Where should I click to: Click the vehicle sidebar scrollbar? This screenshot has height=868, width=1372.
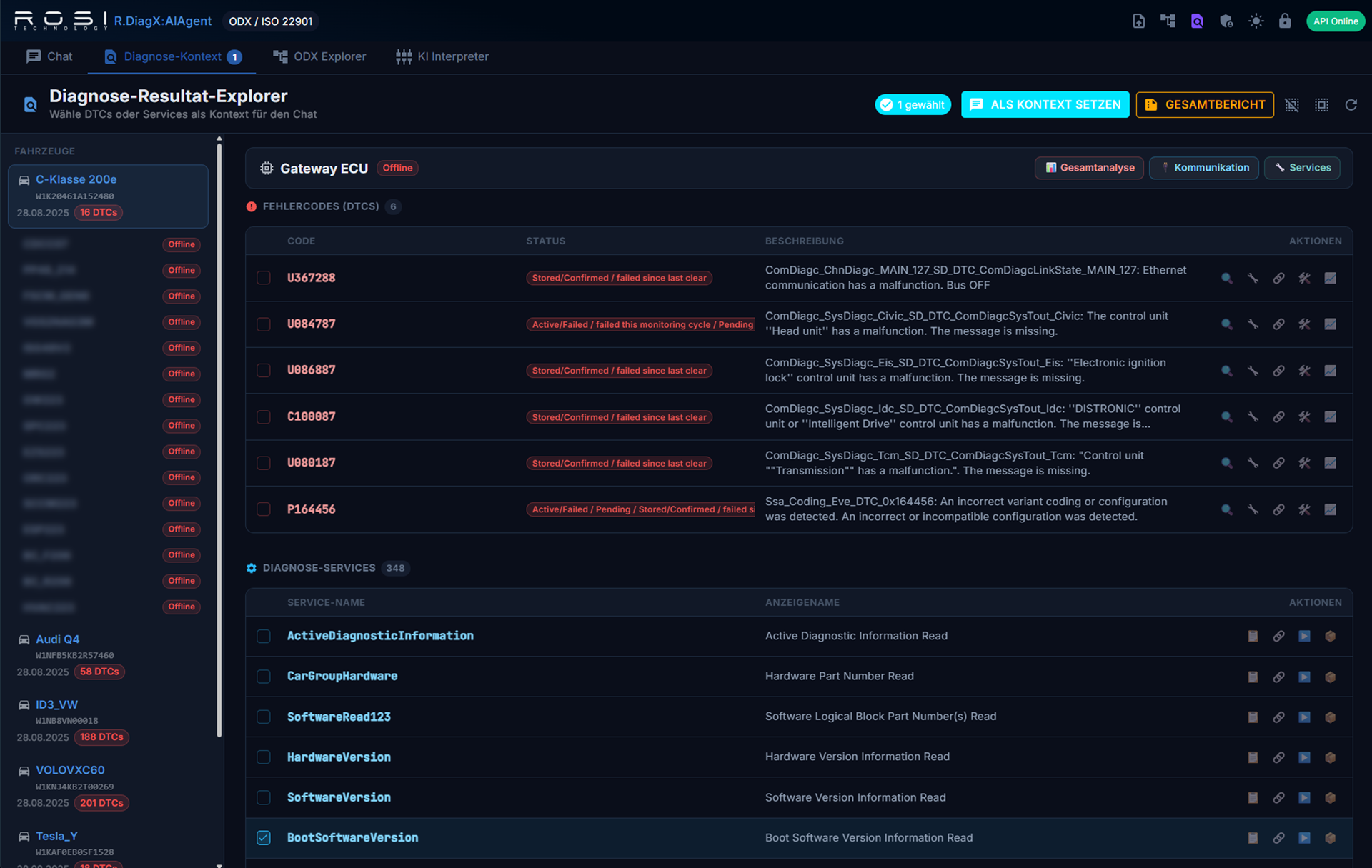(x=219, y=439)
